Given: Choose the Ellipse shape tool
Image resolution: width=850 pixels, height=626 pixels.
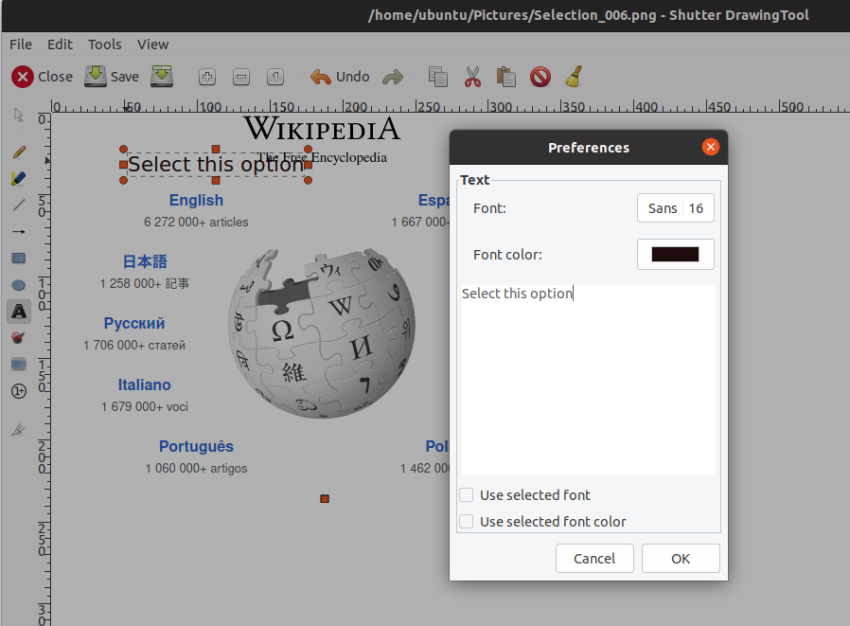Looking at the screenshot, I should 18,285.
